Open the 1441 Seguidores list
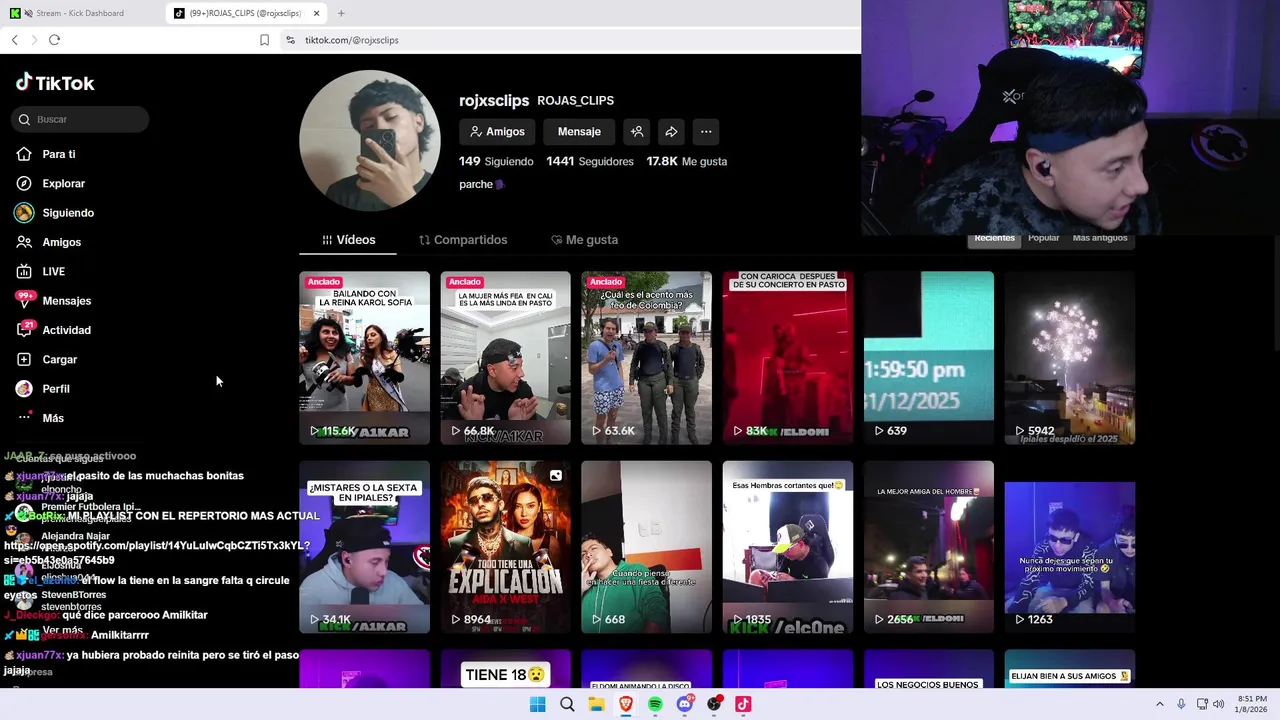Viewport: 1280px width, 720px height. click(x=590, y=161)
